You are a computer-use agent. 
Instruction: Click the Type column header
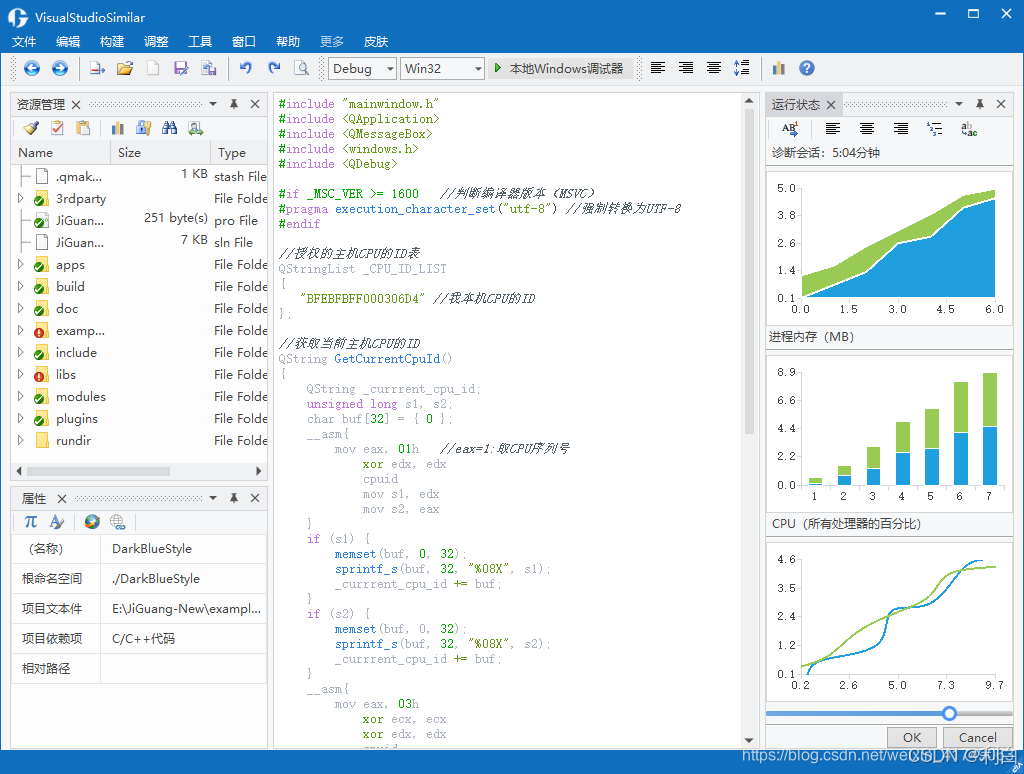[x=239, y=152]
